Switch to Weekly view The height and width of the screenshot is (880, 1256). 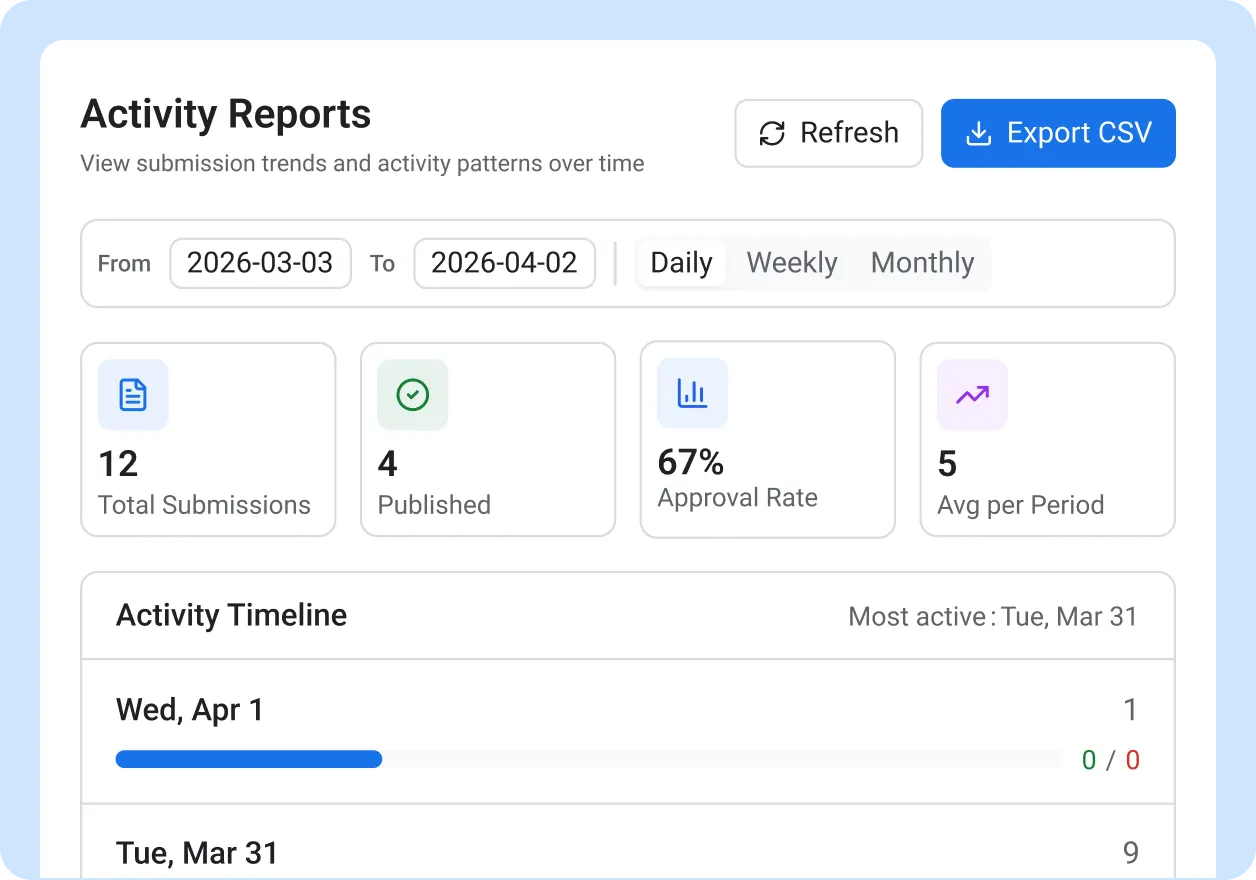point(791,263)
